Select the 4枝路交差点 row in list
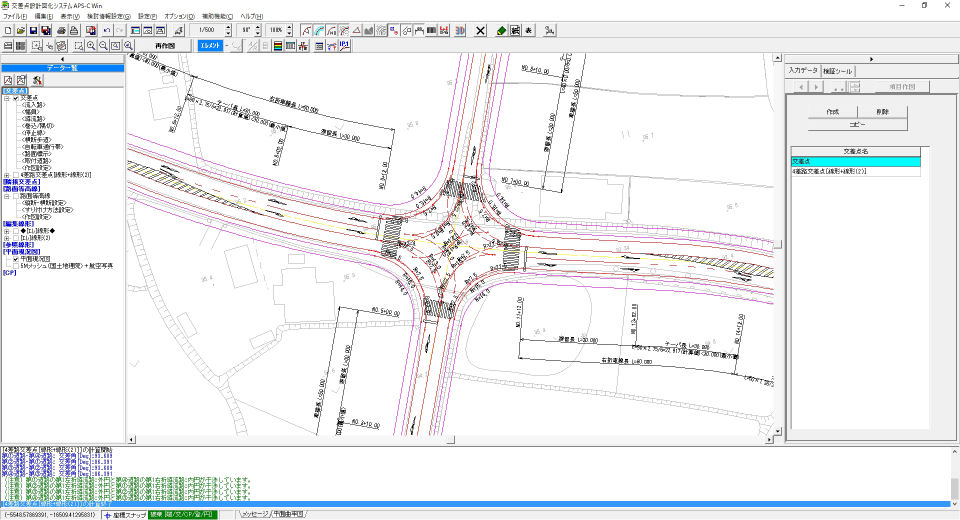960x520 pixels. [855, 171]
